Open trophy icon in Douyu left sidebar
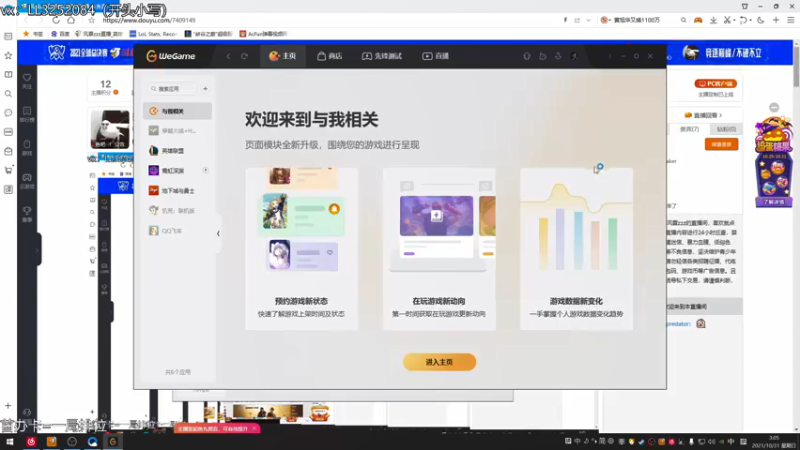This screenshot has height=450, width=800. coord(27,213)
